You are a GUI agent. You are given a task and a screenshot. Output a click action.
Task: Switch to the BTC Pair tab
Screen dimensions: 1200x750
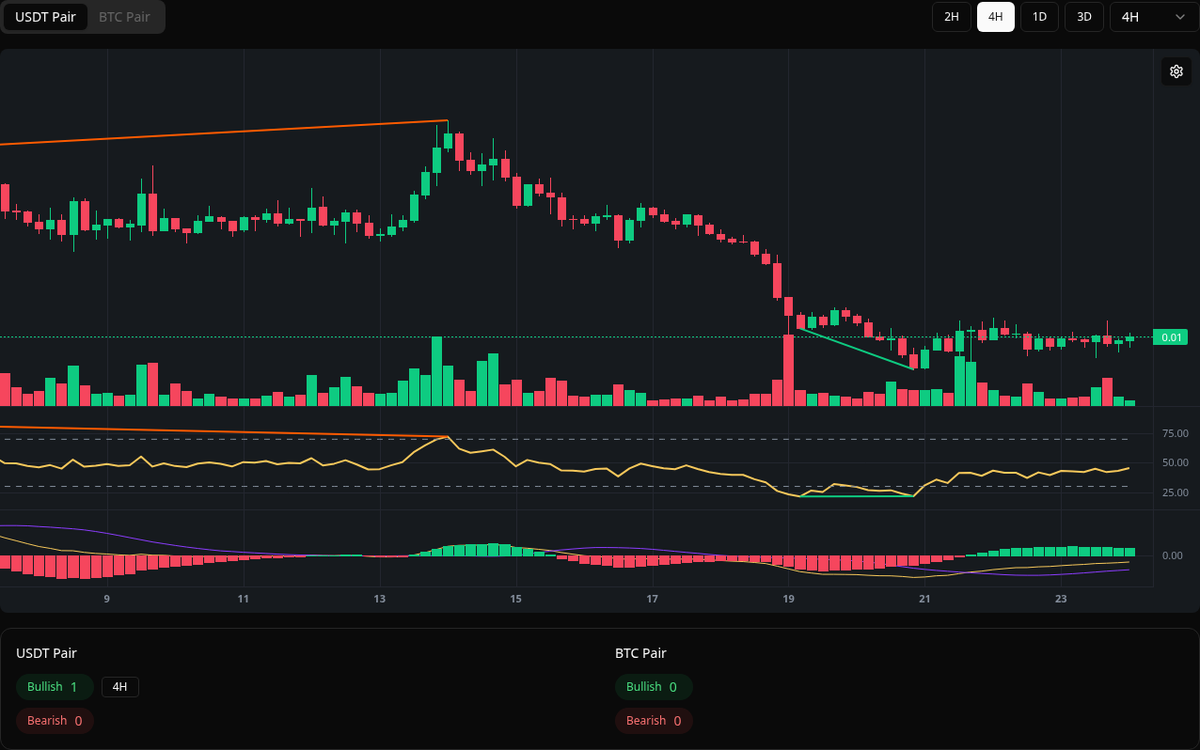(x=124, y=16)
